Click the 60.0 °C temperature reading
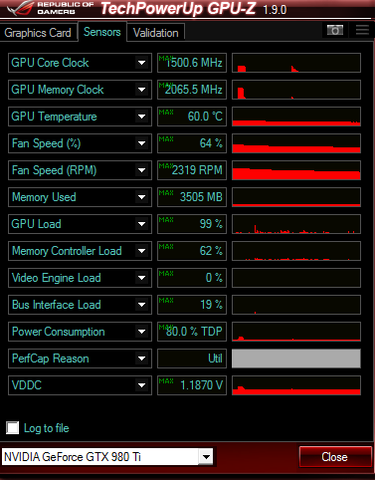Viewport: 375px width, 480px height. (x=192, y=116)
